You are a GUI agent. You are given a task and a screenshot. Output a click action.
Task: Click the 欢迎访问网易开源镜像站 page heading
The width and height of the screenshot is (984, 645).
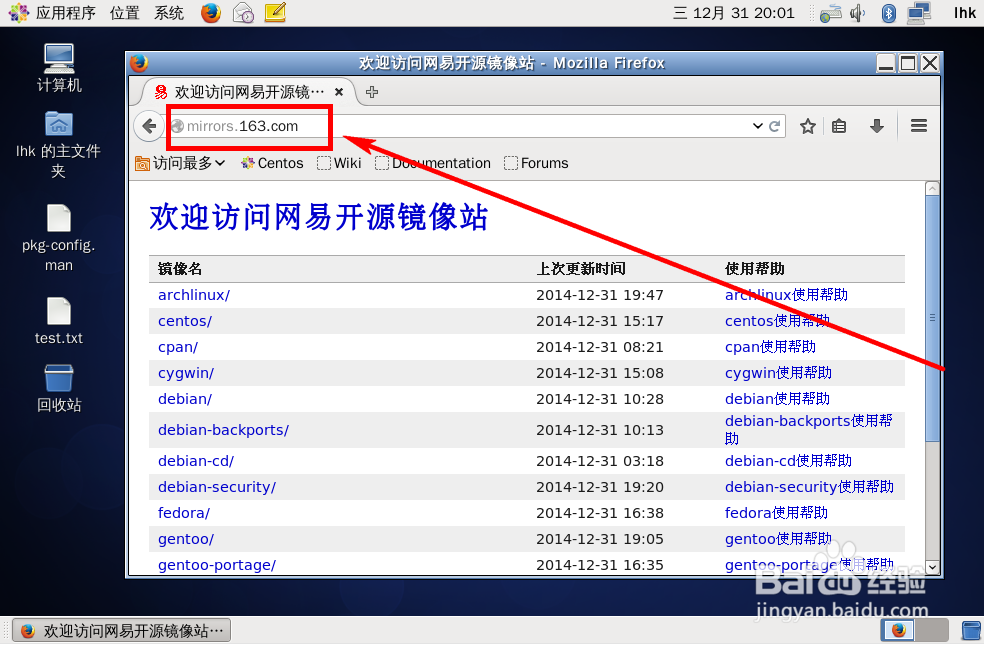click(x=319, y=217)
